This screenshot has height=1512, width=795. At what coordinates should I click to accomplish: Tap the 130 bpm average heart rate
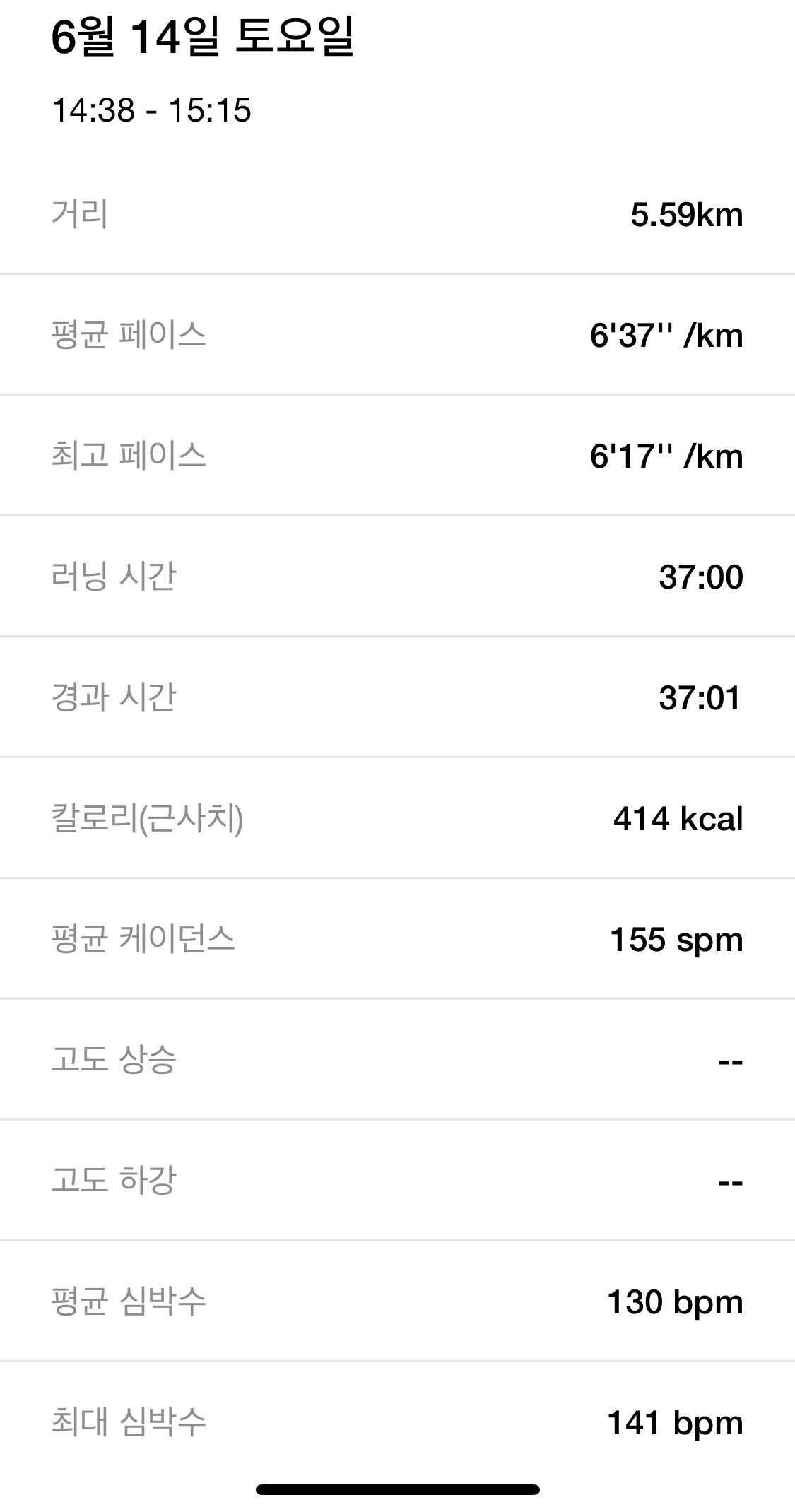tap(675, 1302)
